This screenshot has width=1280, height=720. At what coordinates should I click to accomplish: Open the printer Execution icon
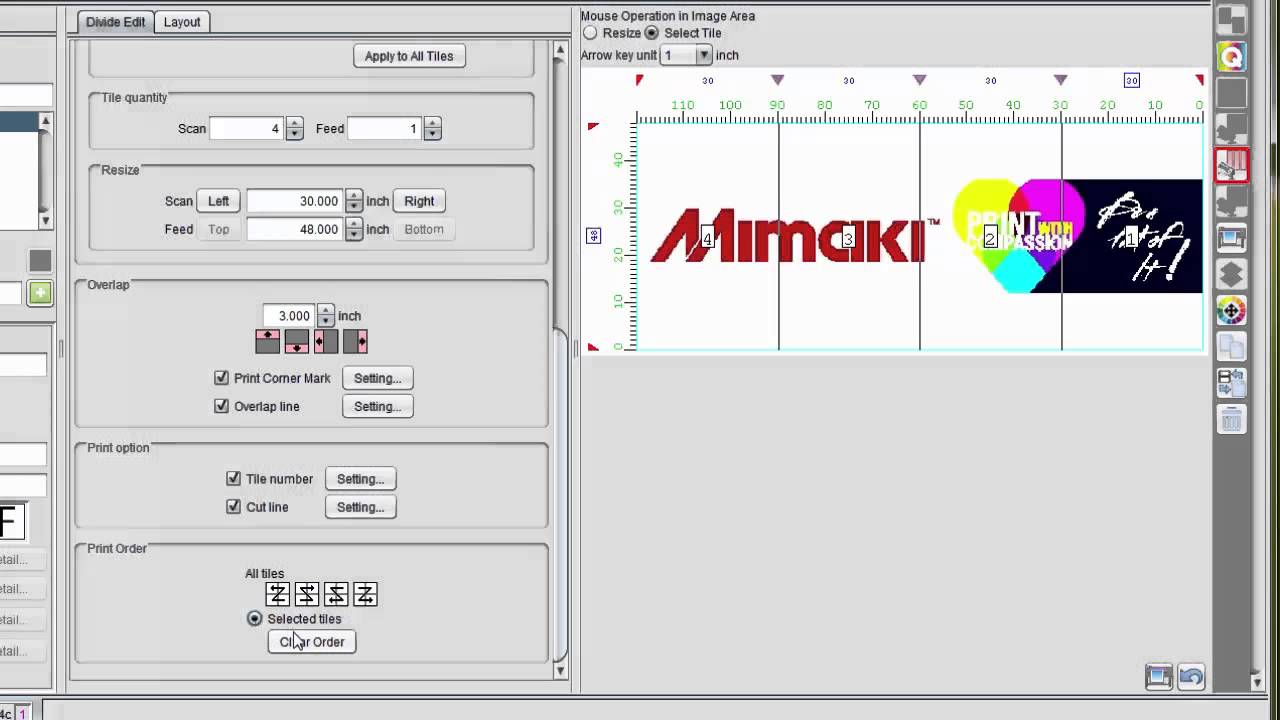pos(1231,240)
